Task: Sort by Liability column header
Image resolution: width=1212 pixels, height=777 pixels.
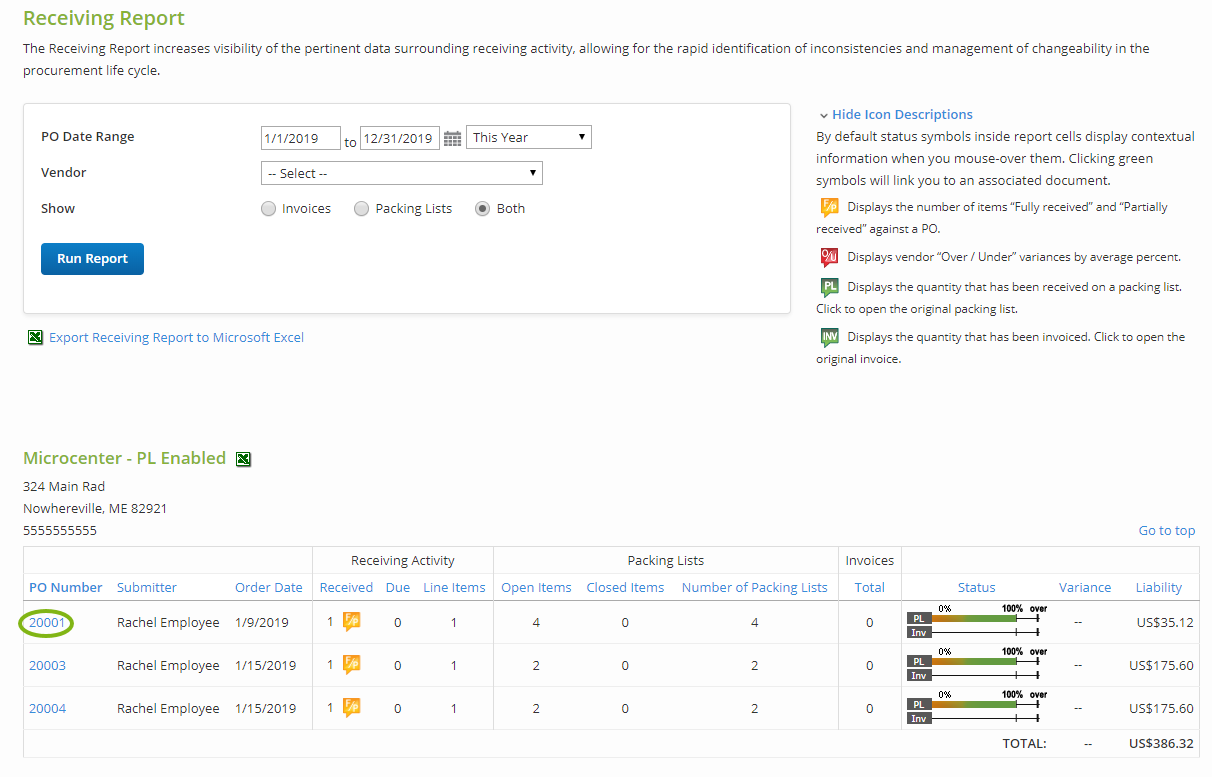Action: point(1159,588)
